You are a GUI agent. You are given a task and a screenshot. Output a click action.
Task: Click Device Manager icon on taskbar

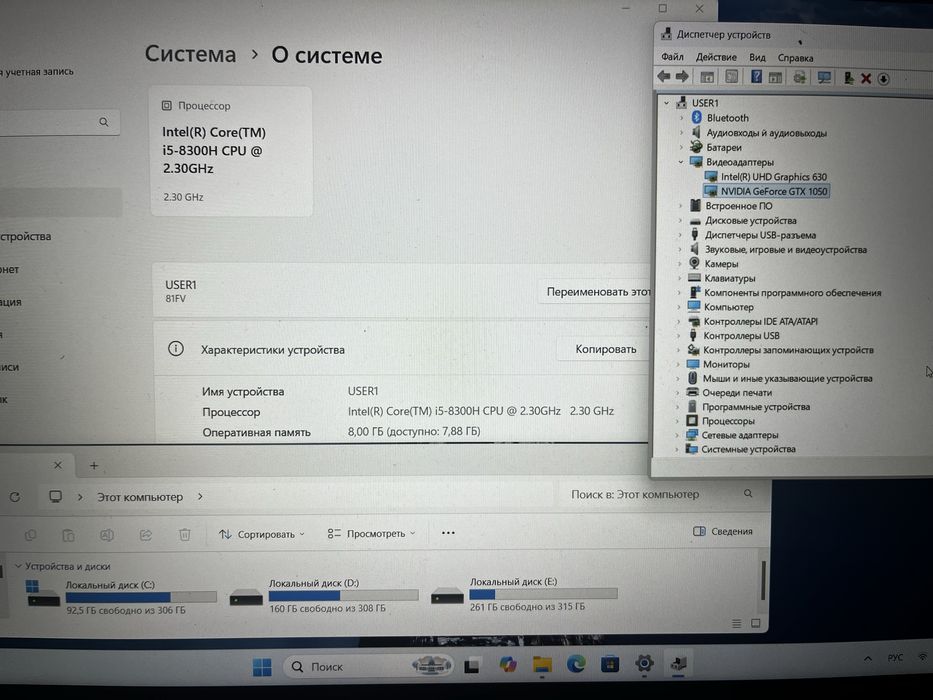678,662
